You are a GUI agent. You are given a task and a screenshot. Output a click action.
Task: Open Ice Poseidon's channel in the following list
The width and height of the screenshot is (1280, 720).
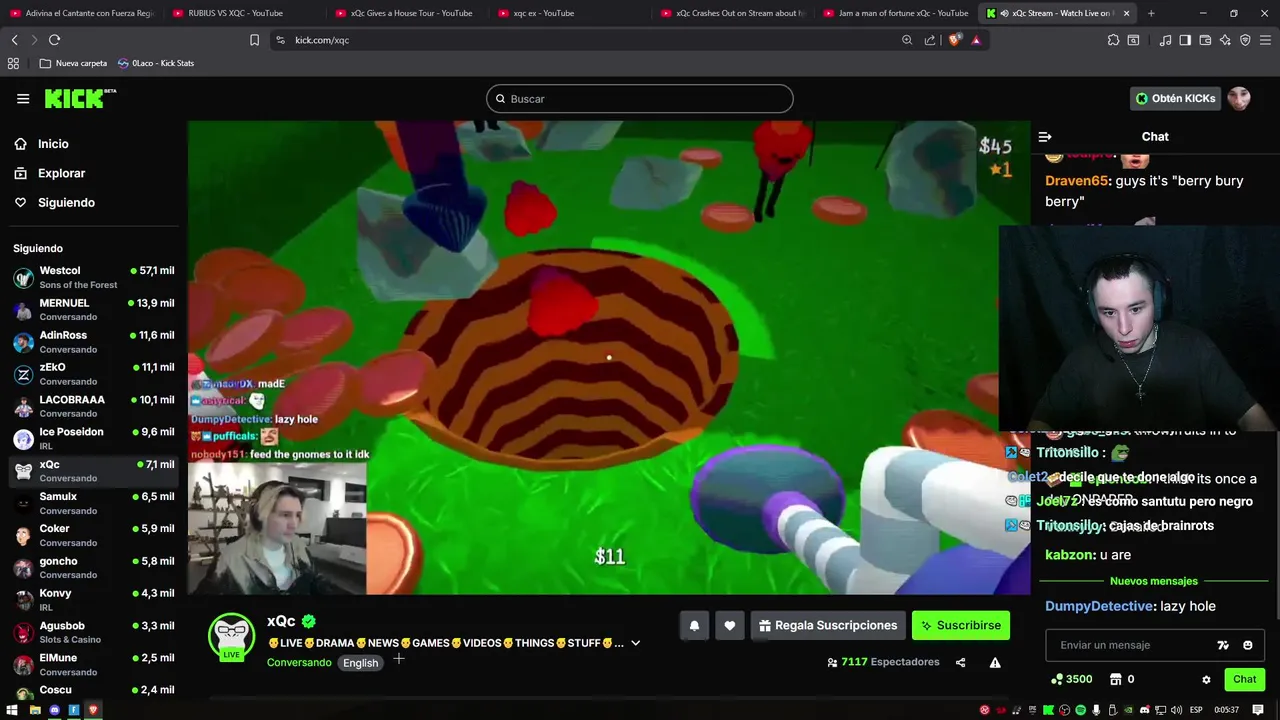pyautogui.click(x=93, y=438)
